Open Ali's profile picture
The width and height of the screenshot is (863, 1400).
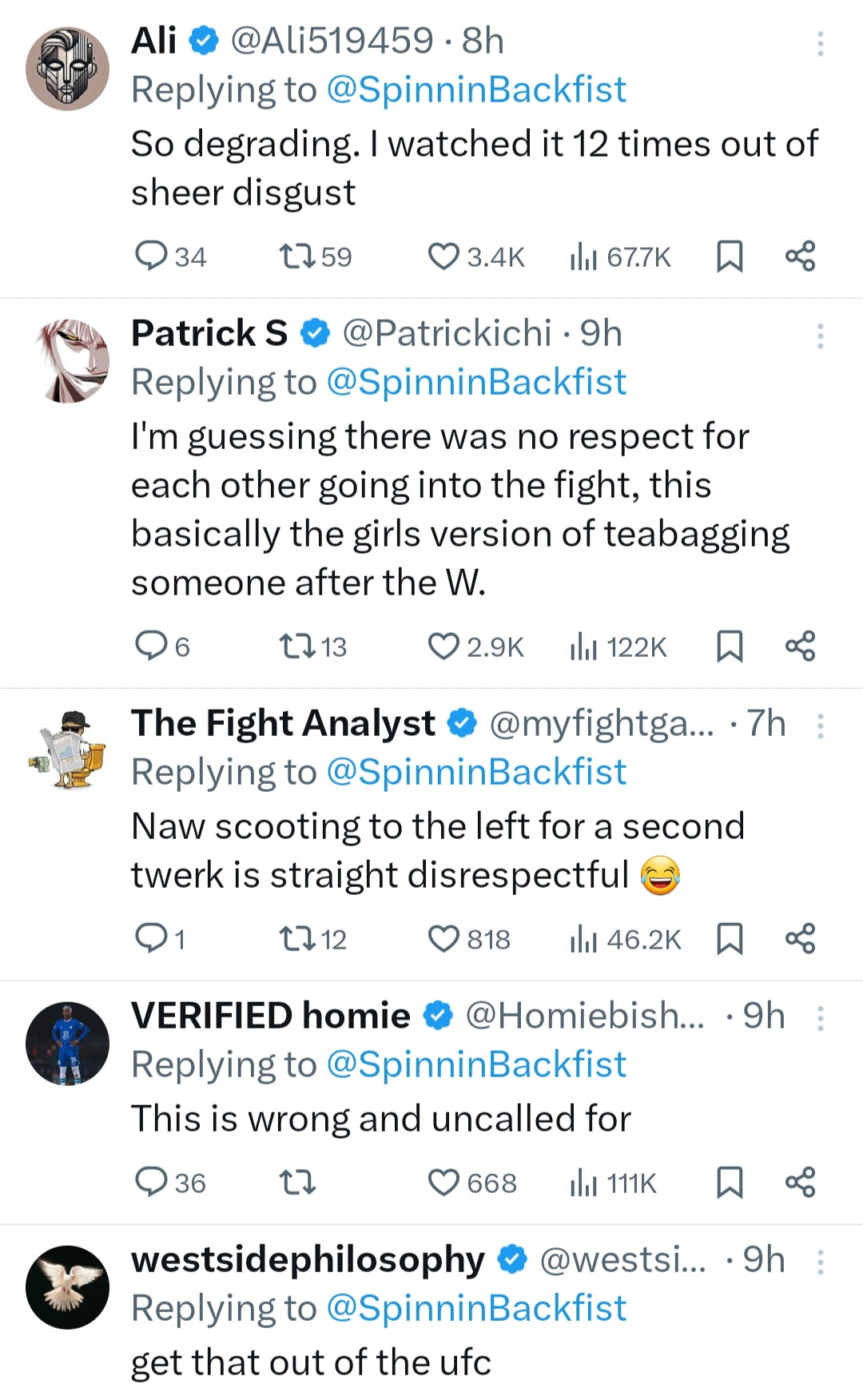point(67,69)
